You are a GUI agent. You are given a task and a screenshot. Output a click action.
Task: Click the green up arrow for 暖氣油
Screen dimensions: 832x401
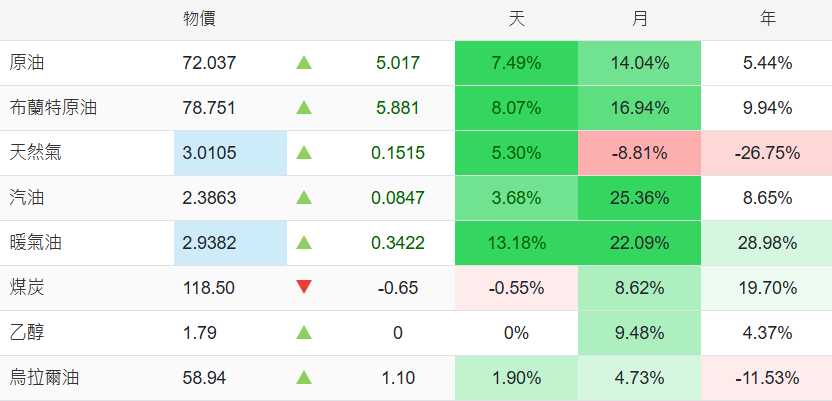304,243
